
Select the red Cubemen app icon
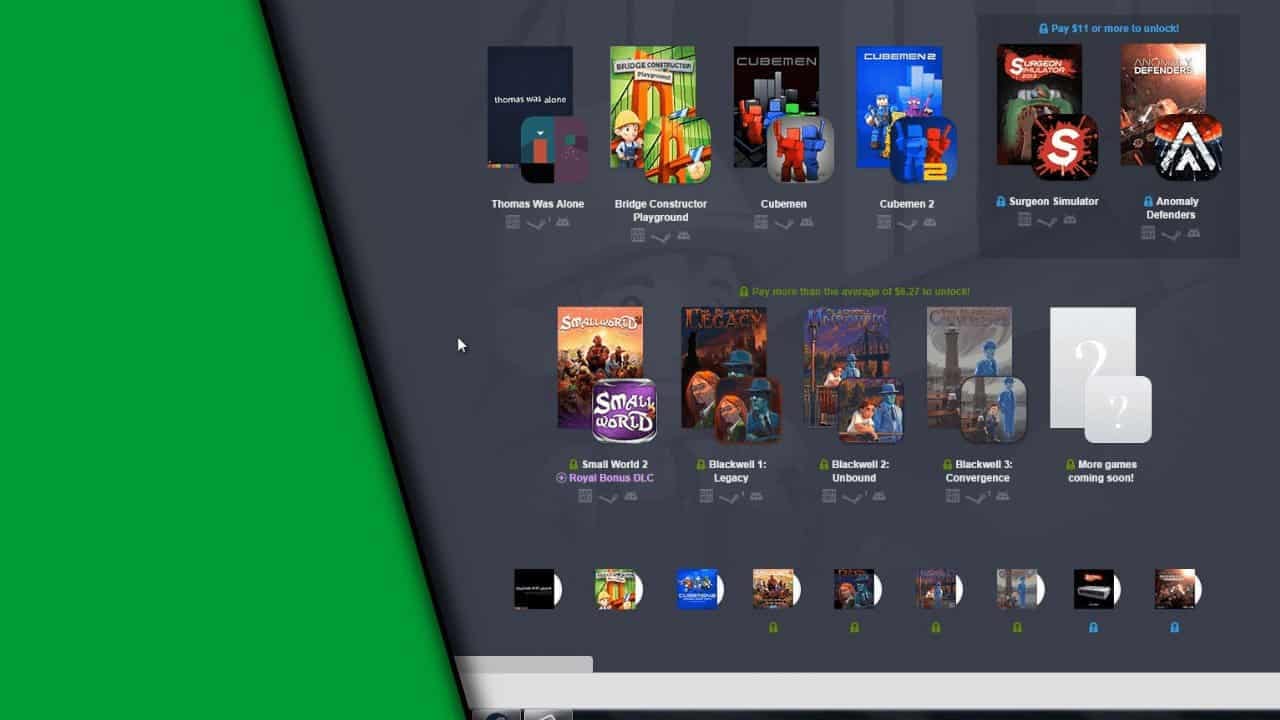pos(800,150)
